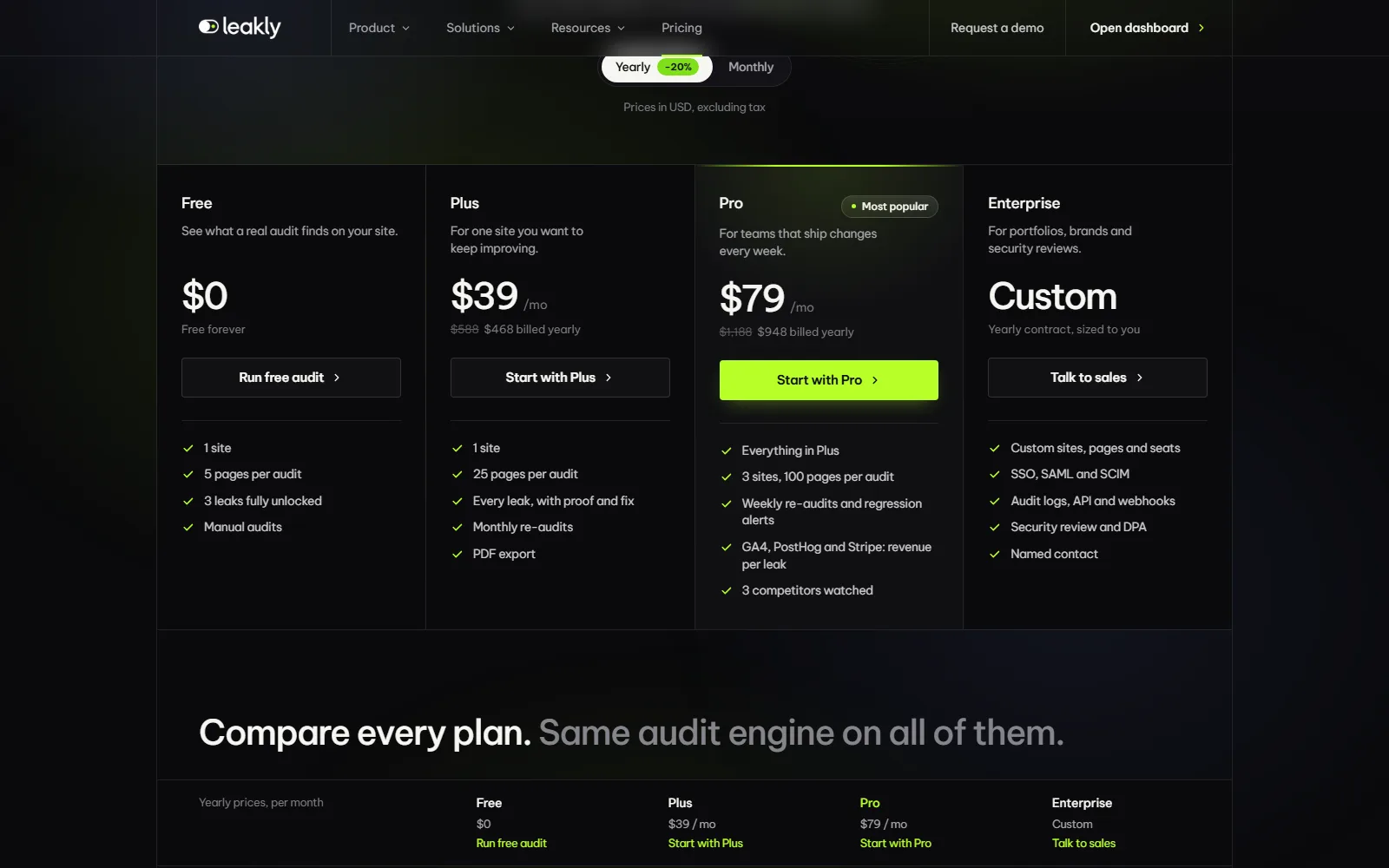Click Request a demo link
The width and height of the screenshot is (1389, 868).
997,28
